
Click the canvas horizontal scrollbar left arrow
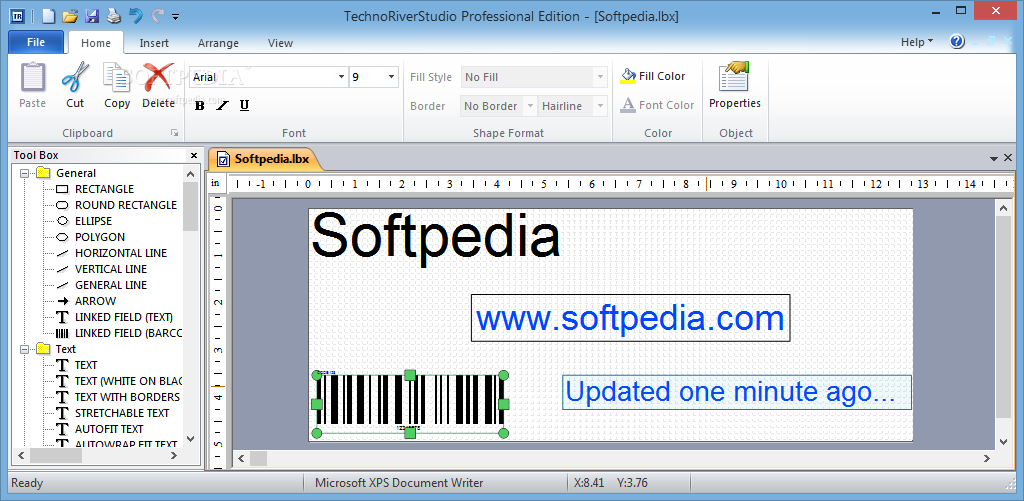tap(241, 459)
